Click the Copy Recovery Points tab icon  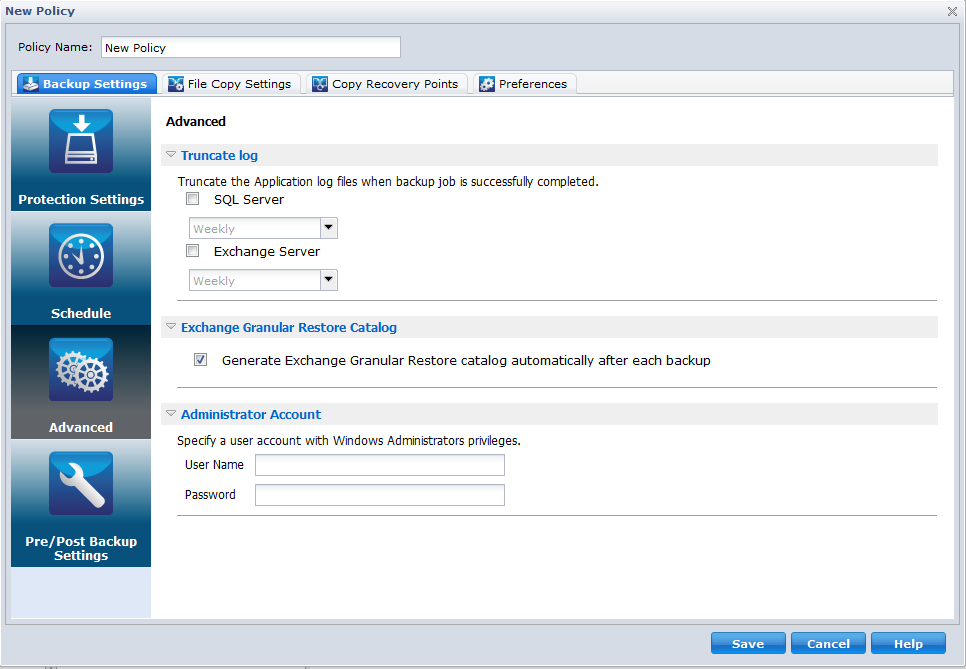(318, 84)
